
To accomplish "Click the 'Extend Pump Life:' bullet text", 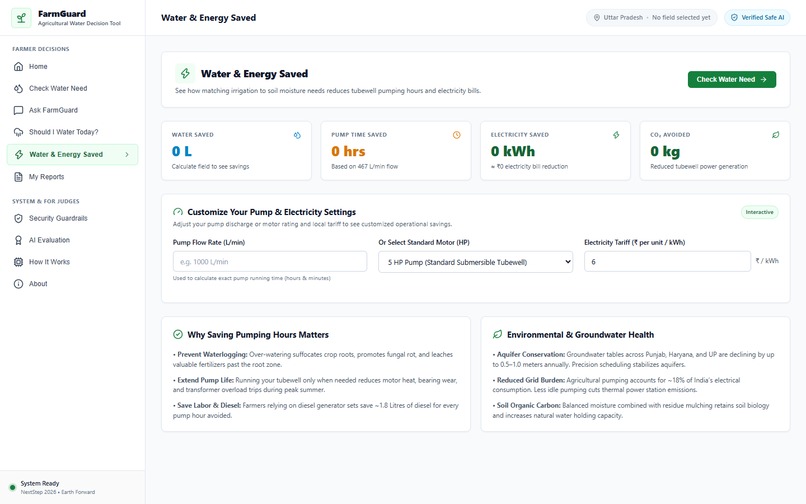I will click(204, 380).
